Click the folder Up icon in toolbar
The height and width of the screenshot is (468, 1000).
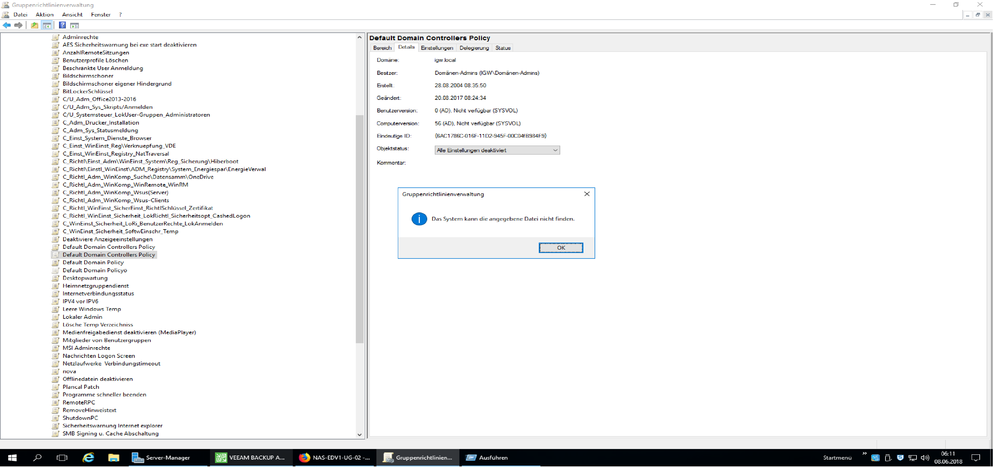pos(34,25)
